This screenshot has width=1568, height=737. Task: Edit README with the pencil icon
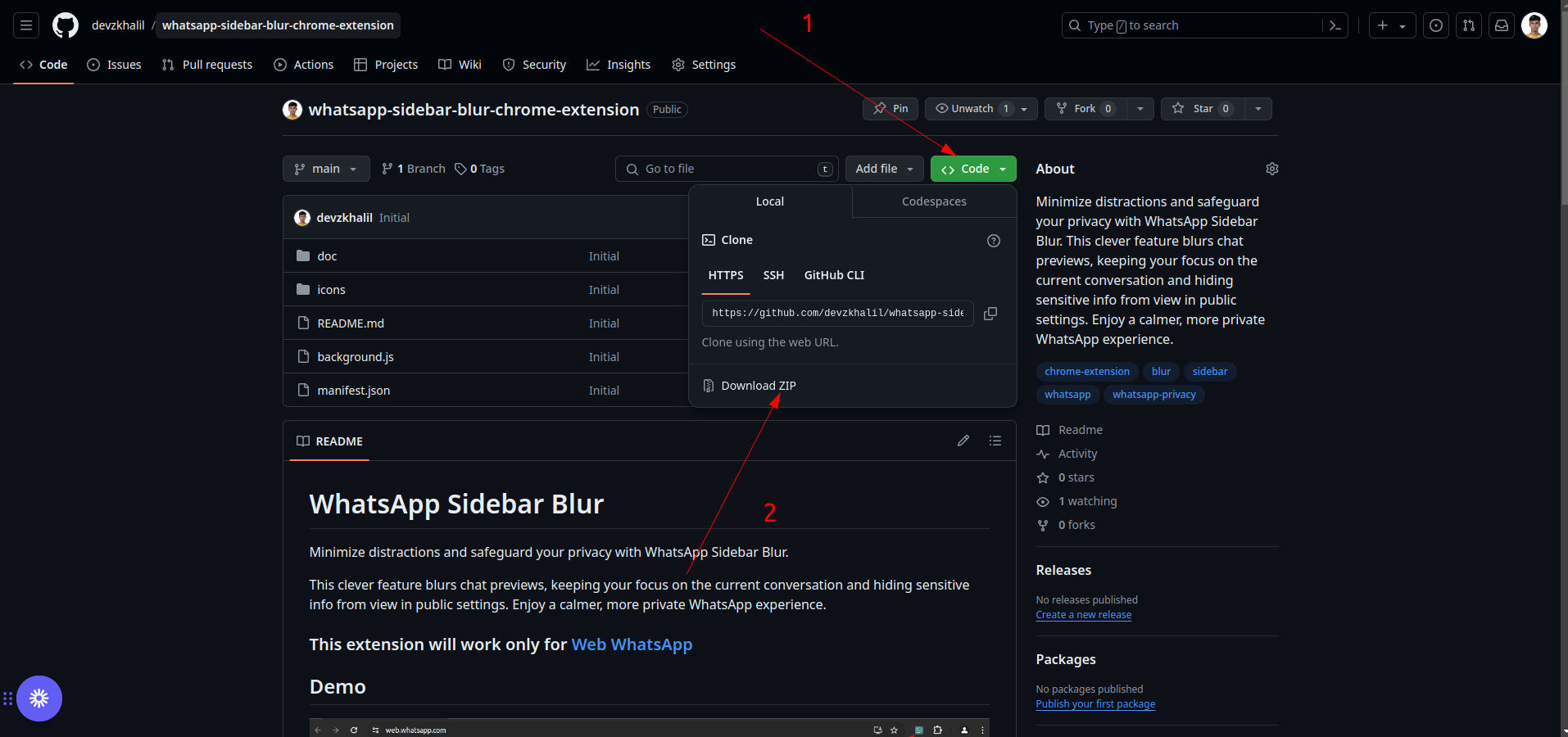click(963, 441)
